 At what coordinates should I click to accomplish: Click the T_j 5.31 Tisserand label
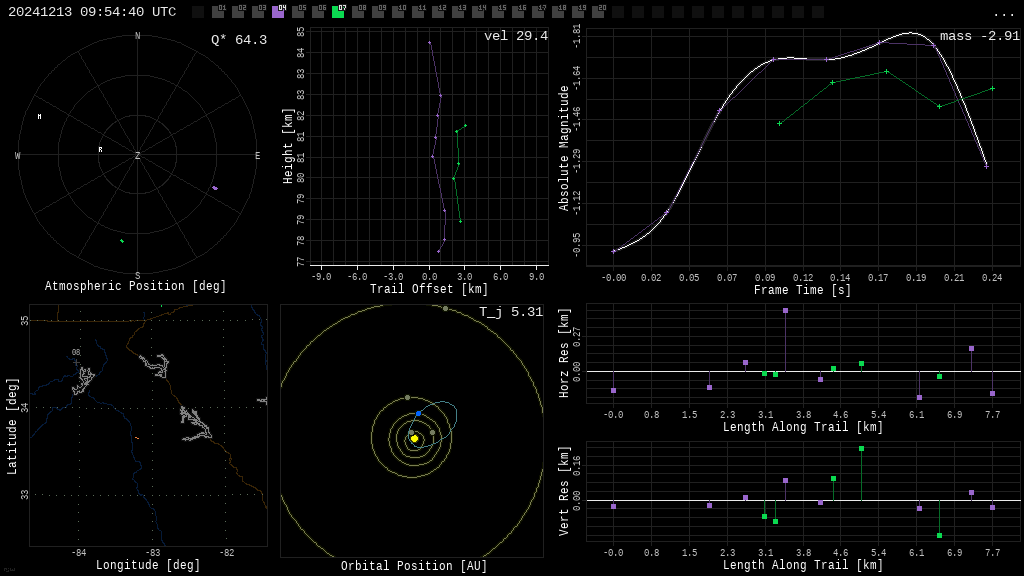pos(510,312)
